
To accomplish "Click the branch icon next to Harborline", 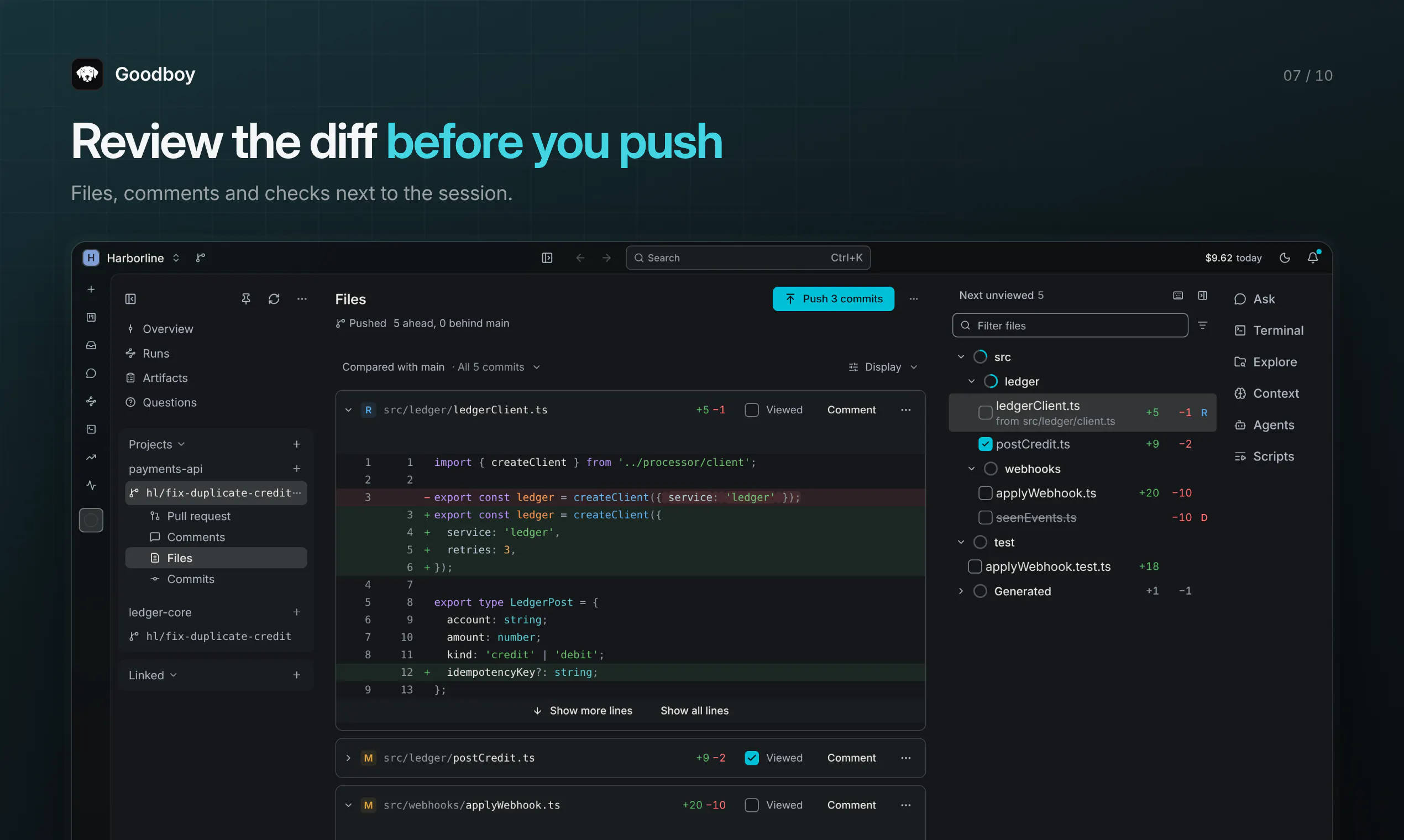I will pos(201,258).
